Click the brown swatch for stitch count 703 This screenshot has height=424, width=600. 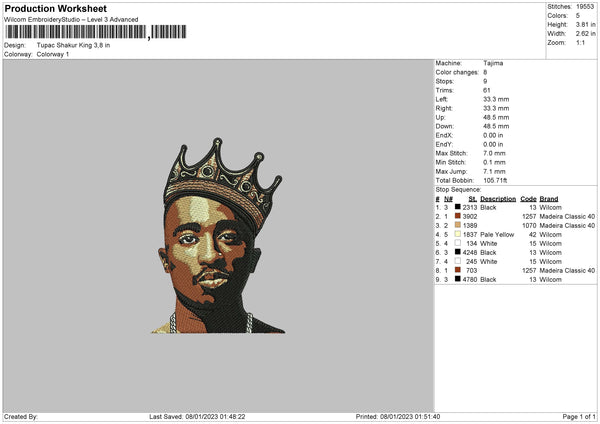point(457,270)
